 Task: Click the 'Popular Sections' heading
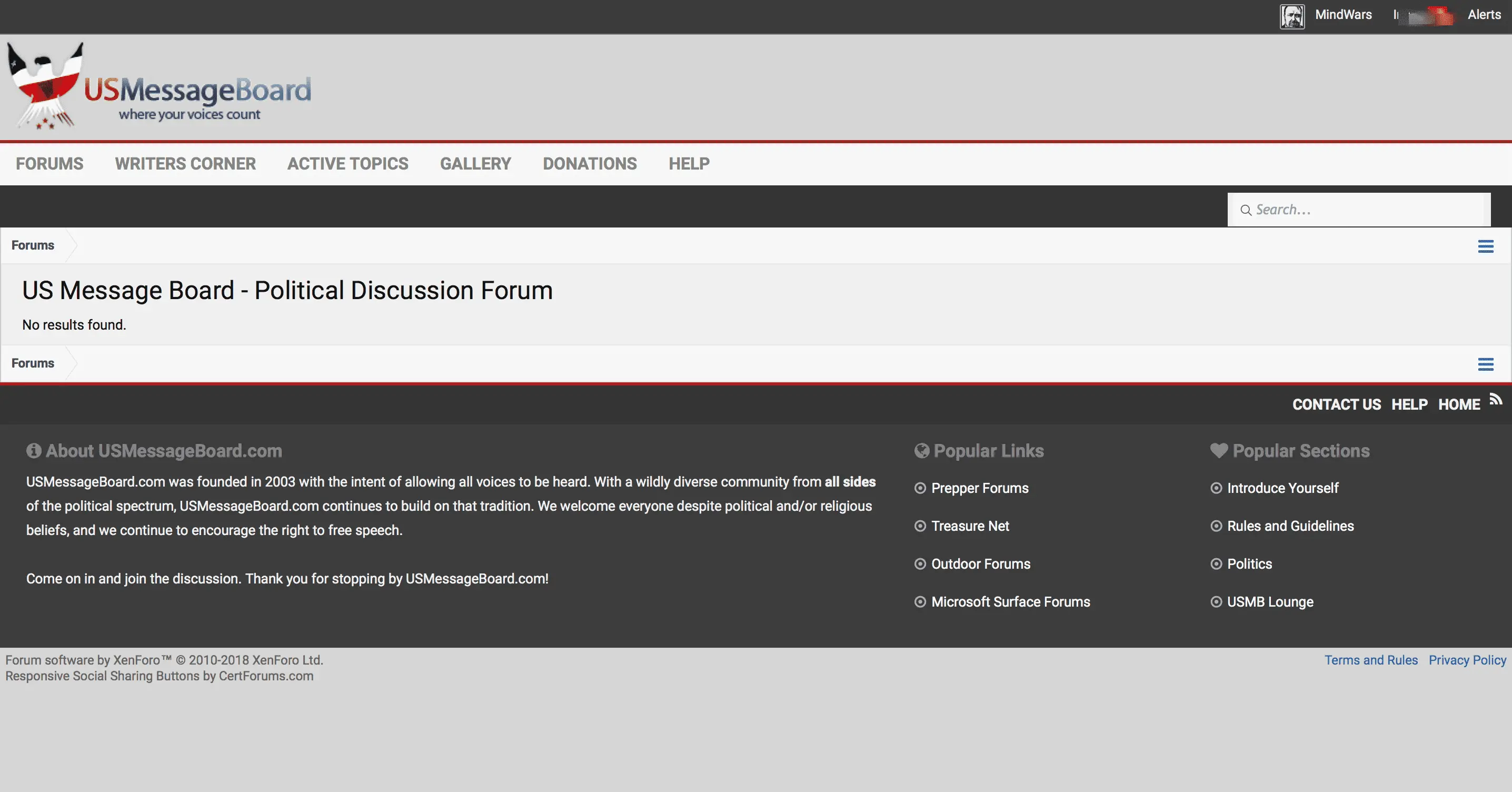tap(1301, 450)
